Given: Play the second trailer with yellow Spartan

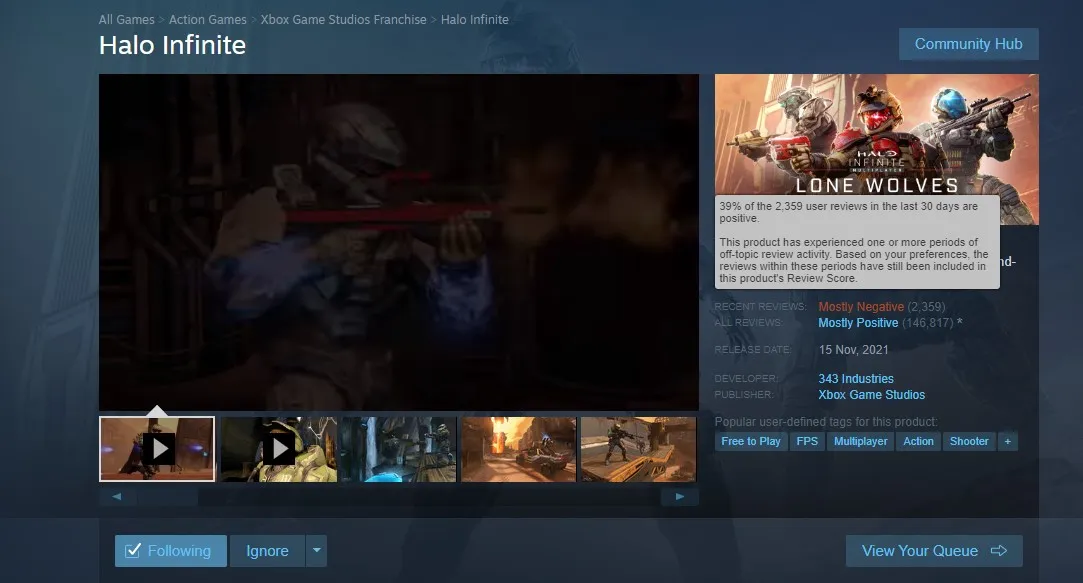Looking at the screenshot, I should 278,449.
